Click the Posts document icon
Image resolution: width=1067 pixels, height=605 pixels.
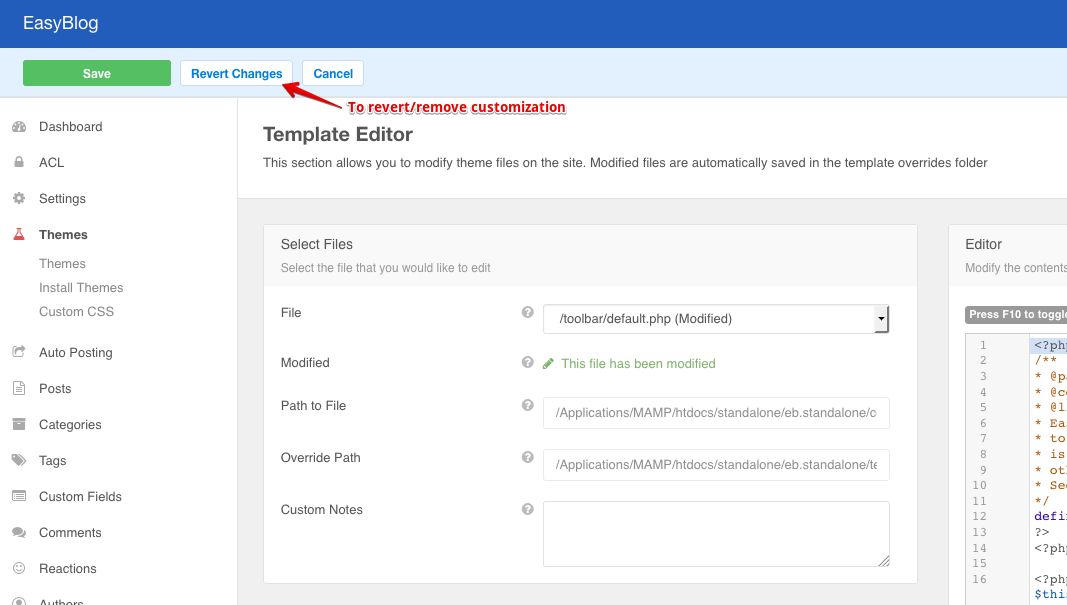[x=19, y=388]
